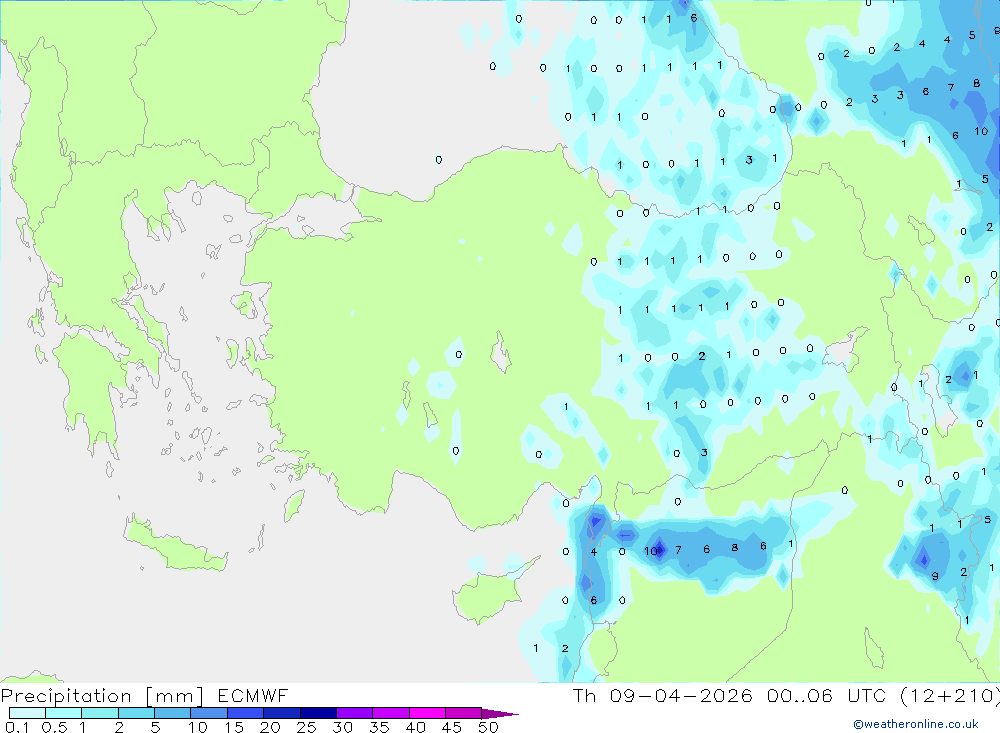This screenshot has width=1000, height=733.
Task: Pick the 35–40 mm legend swatch
Action: tap(390, 713)
